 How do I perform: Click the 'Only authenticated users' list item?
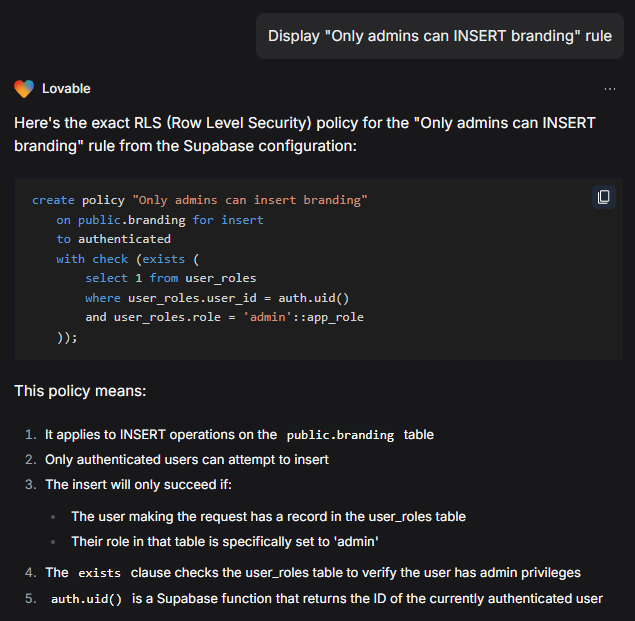coord(187,459)
